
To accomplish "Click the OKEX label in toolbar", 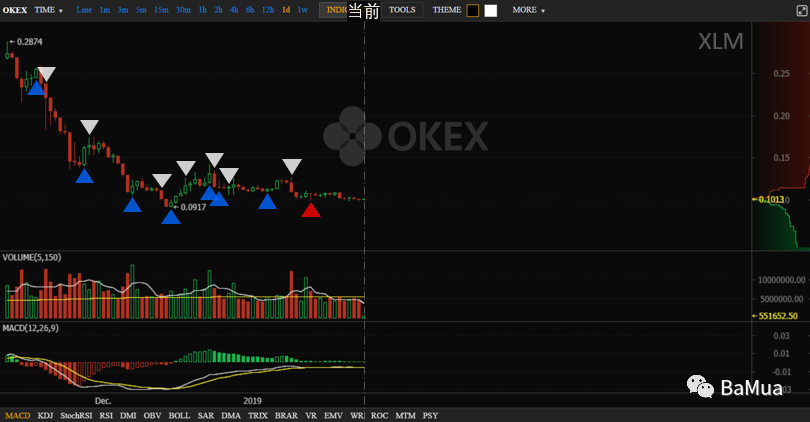I will pyautogui.click(x=15, y=10).
